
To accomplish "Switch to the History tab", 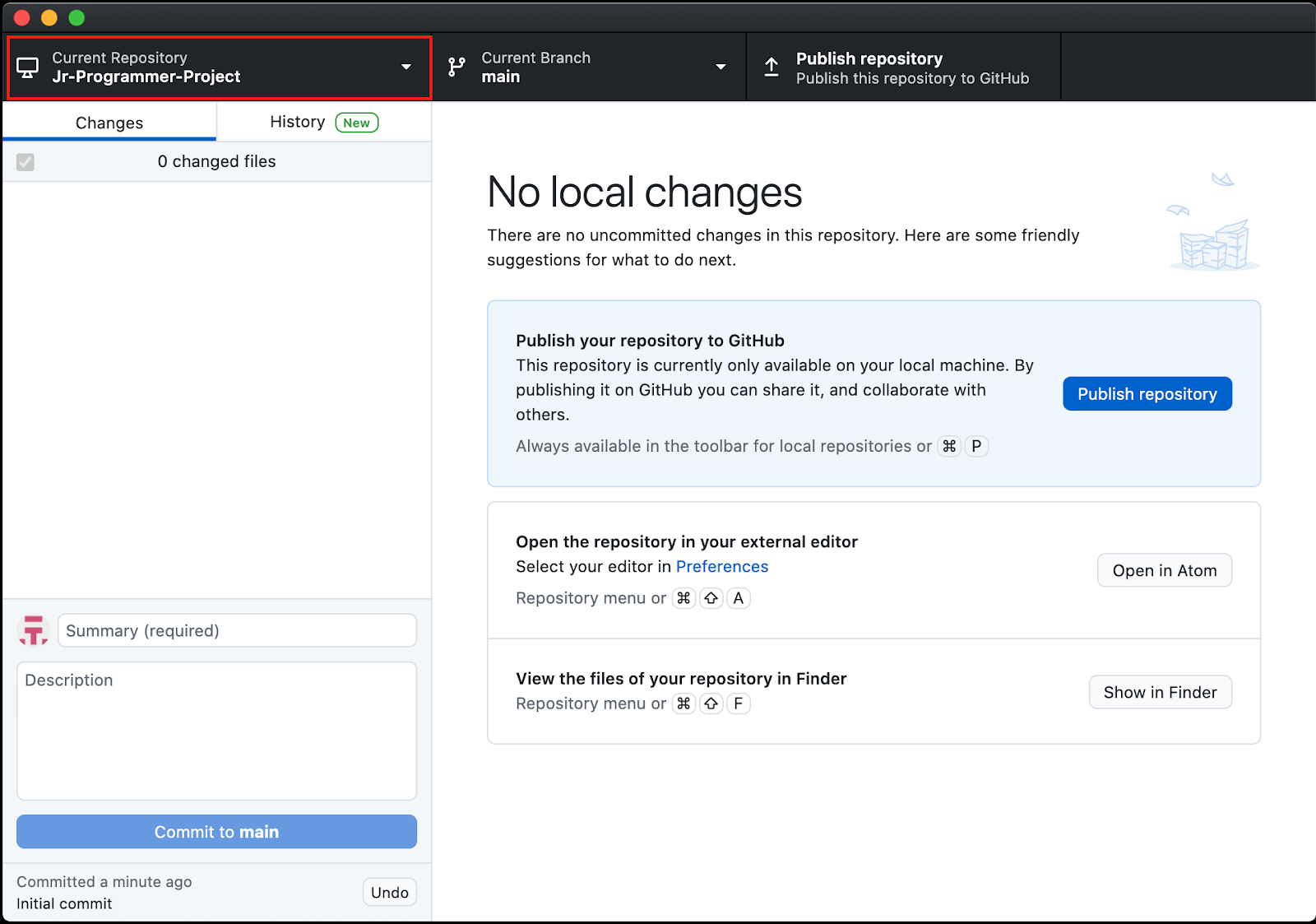I will coord(297,122).
